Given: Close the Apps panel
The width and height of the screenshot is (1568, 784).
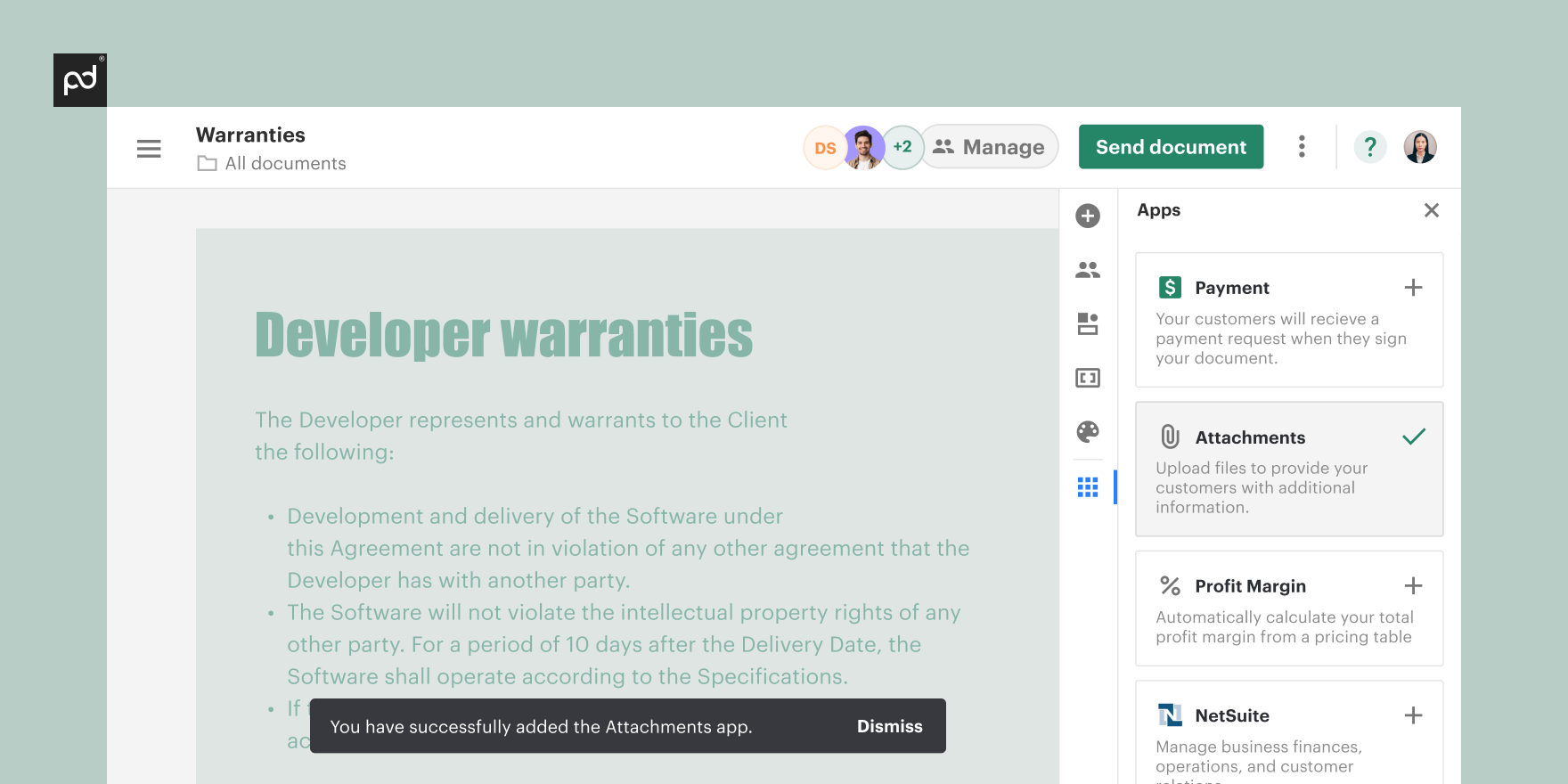Looking at the screenshot, I should tap(1431, 210).
